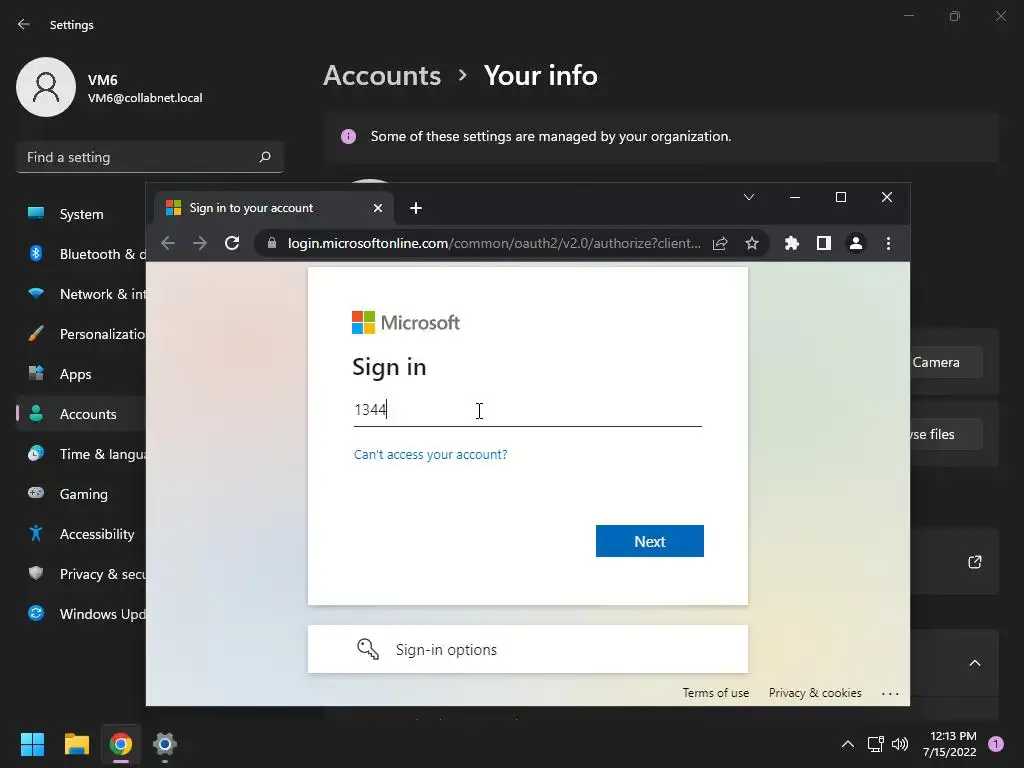Open System settings category
Screen dimensions: 1024x768
coord(81,214)
